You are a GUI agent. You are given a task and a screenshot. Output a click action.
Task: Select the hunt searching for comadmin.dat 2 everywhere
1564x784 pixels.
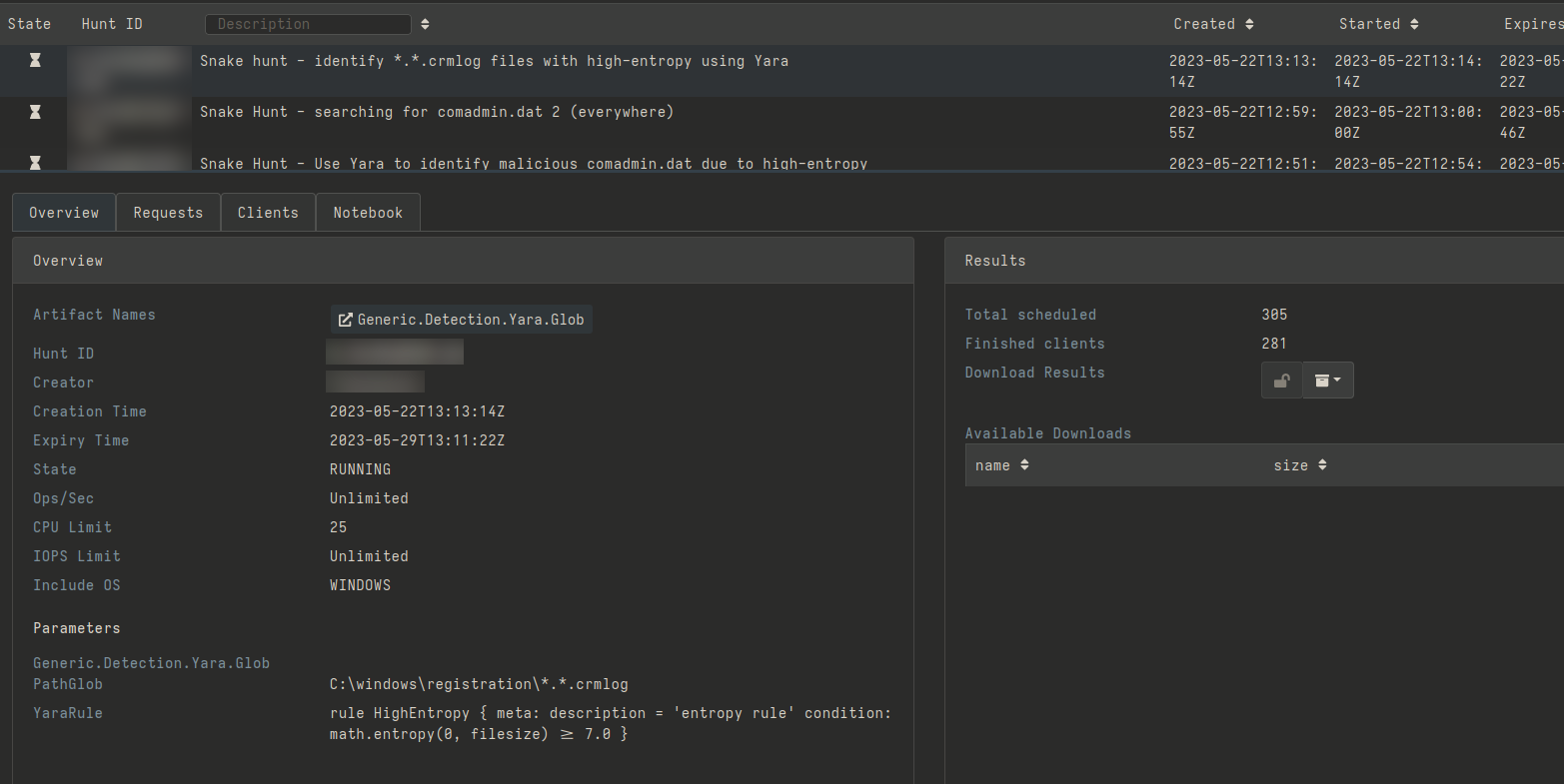click(437, 112)
